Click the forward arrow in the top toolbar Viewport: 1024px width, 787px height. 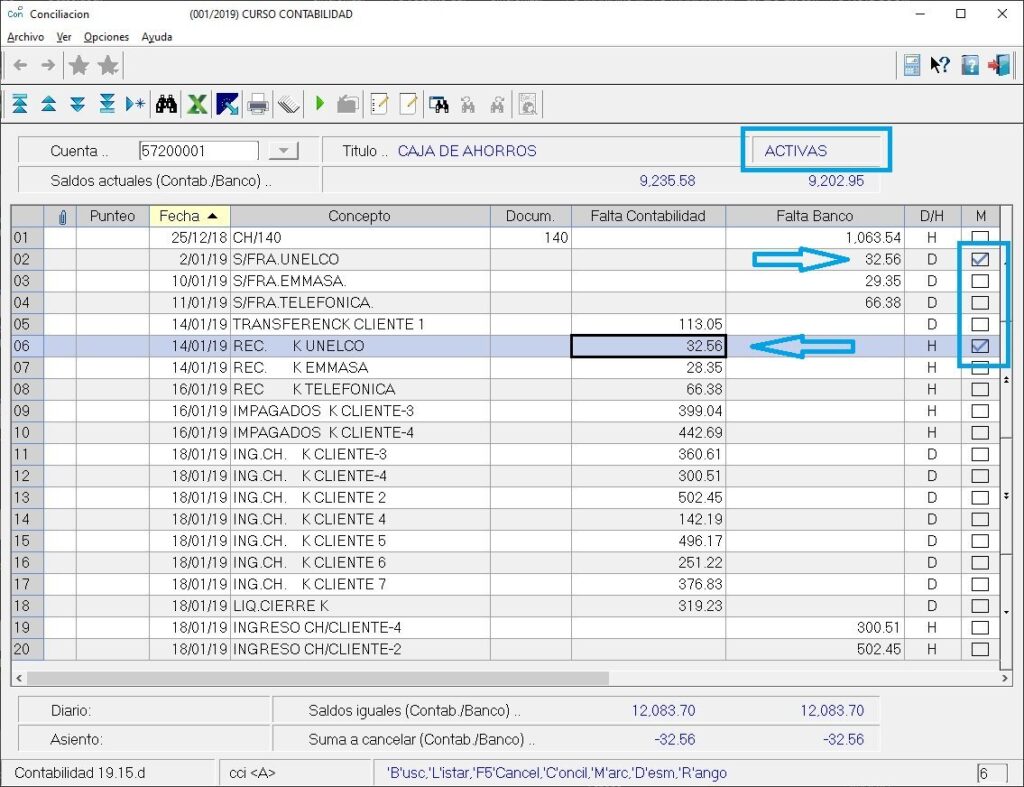coord(48,65)
